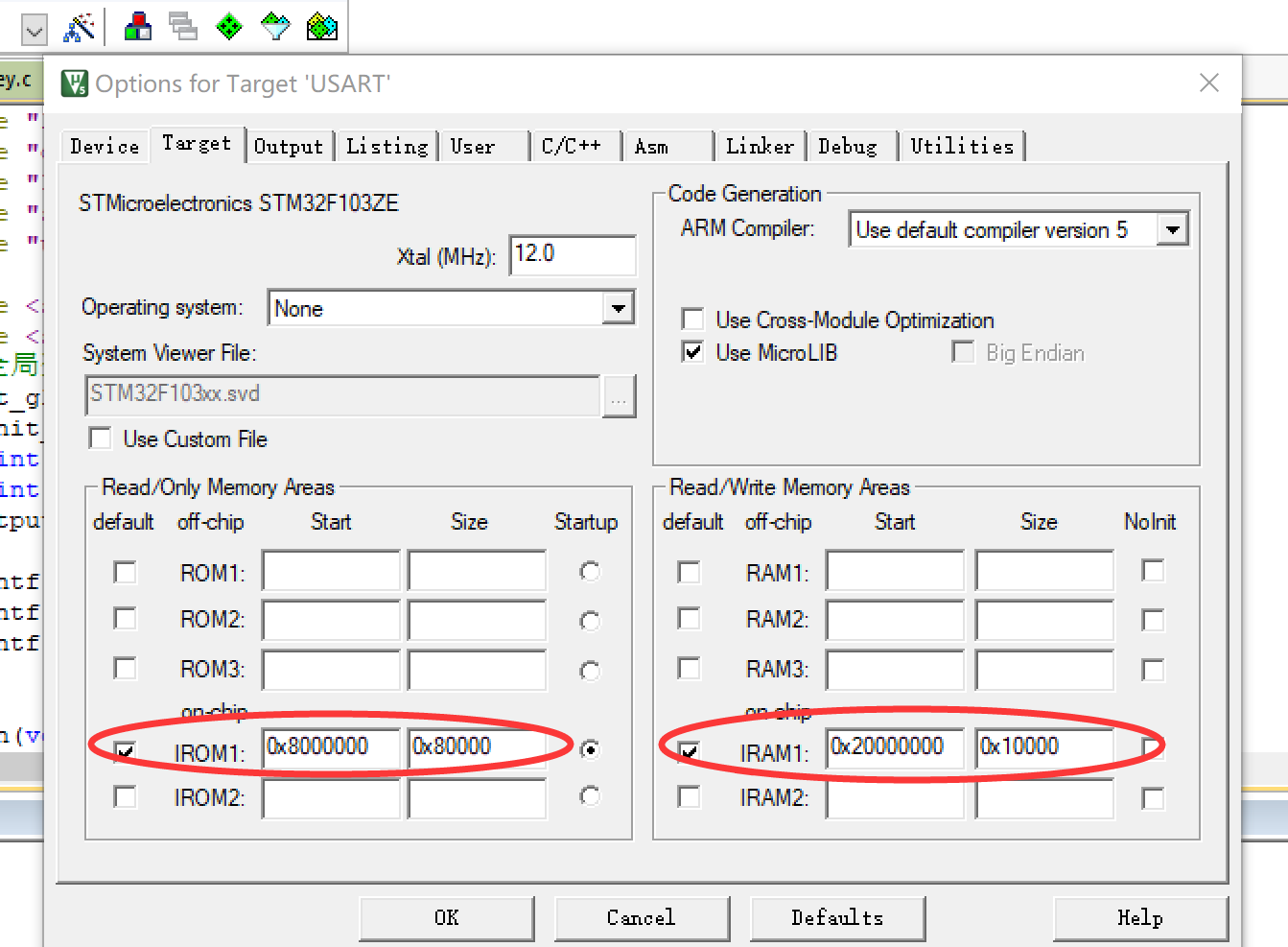Click the Manage Multi-Project Workspace icon
Screen dimensions: 1288x947
(x=182, y=27)
